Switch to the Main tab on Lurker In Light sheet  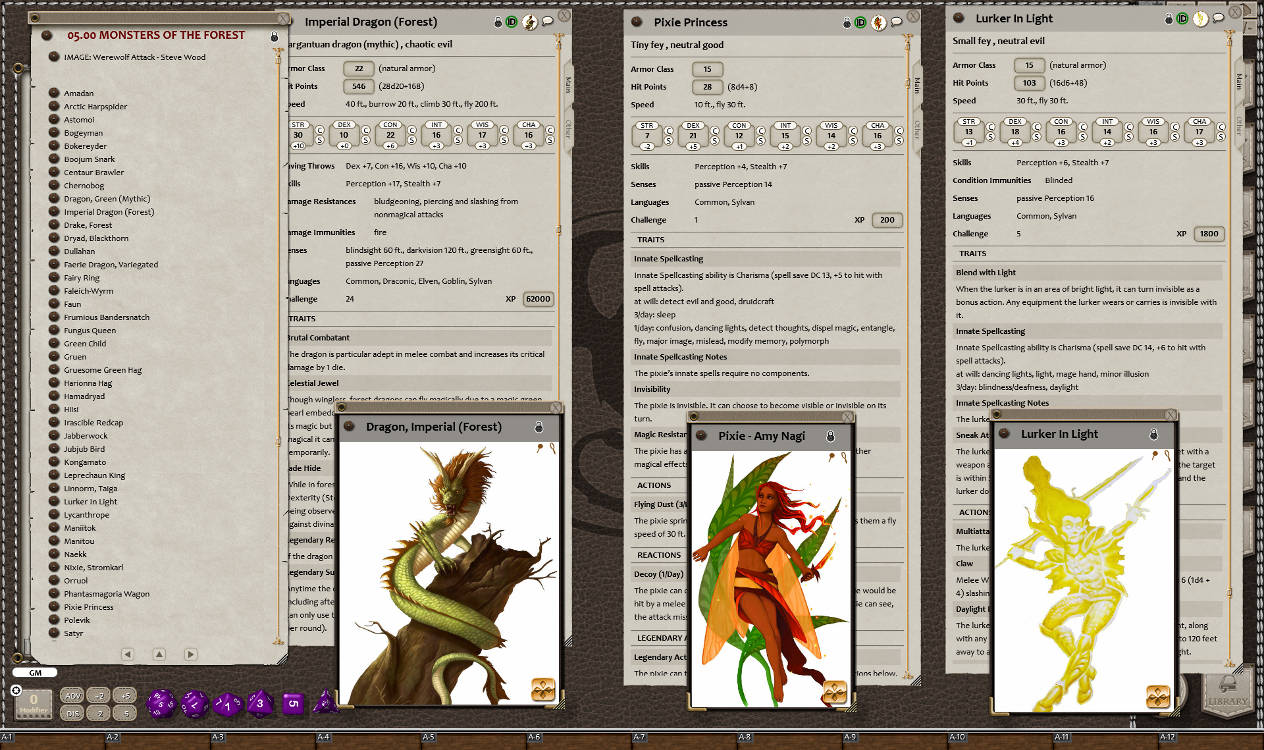(1239, 82)
